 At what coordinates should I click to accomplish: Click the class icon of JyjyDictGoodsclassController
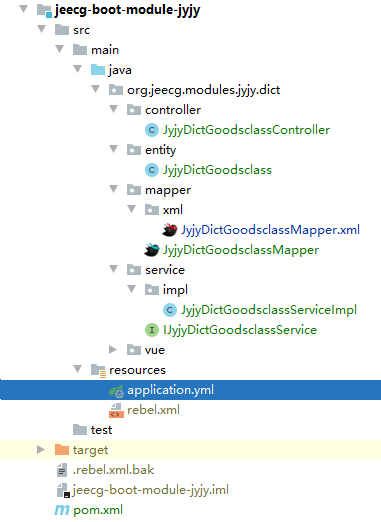coord(152,130)
